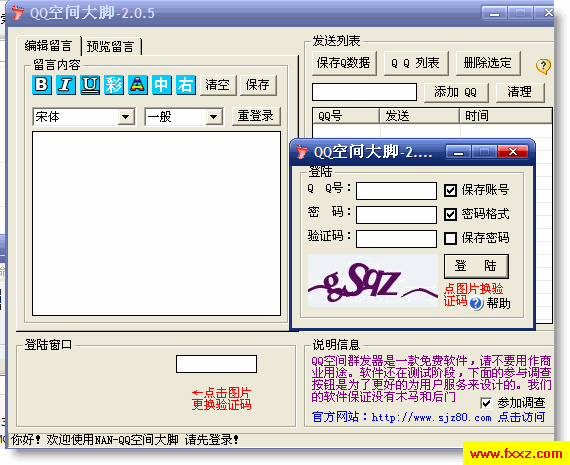Select the rainbow A font color icon
This screenshot has width=570, height=465.
pos(138,85)
